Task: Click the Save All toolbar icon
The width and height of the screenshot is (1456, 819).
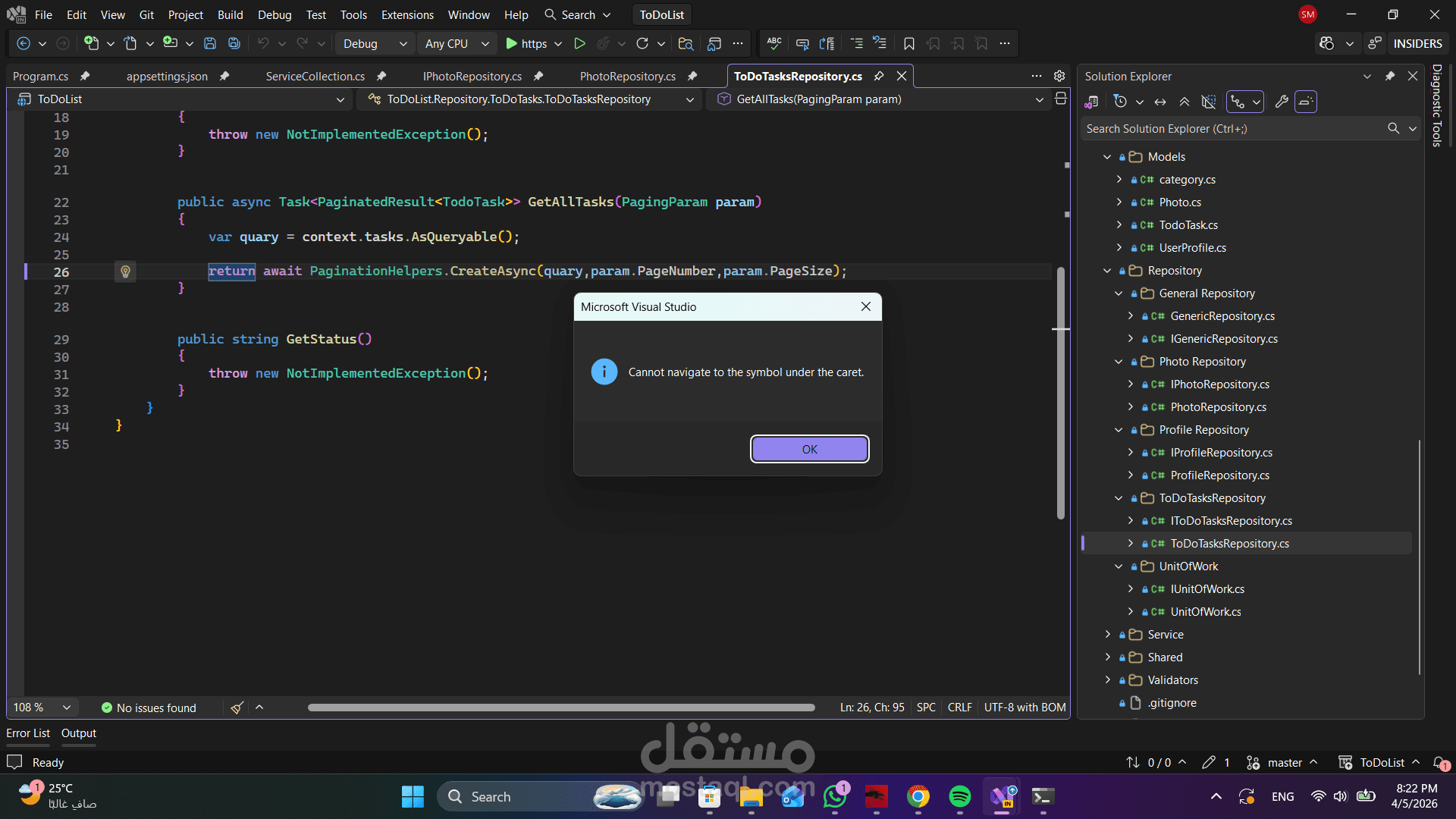Action: pyautogui.click(x=234, y=44)
